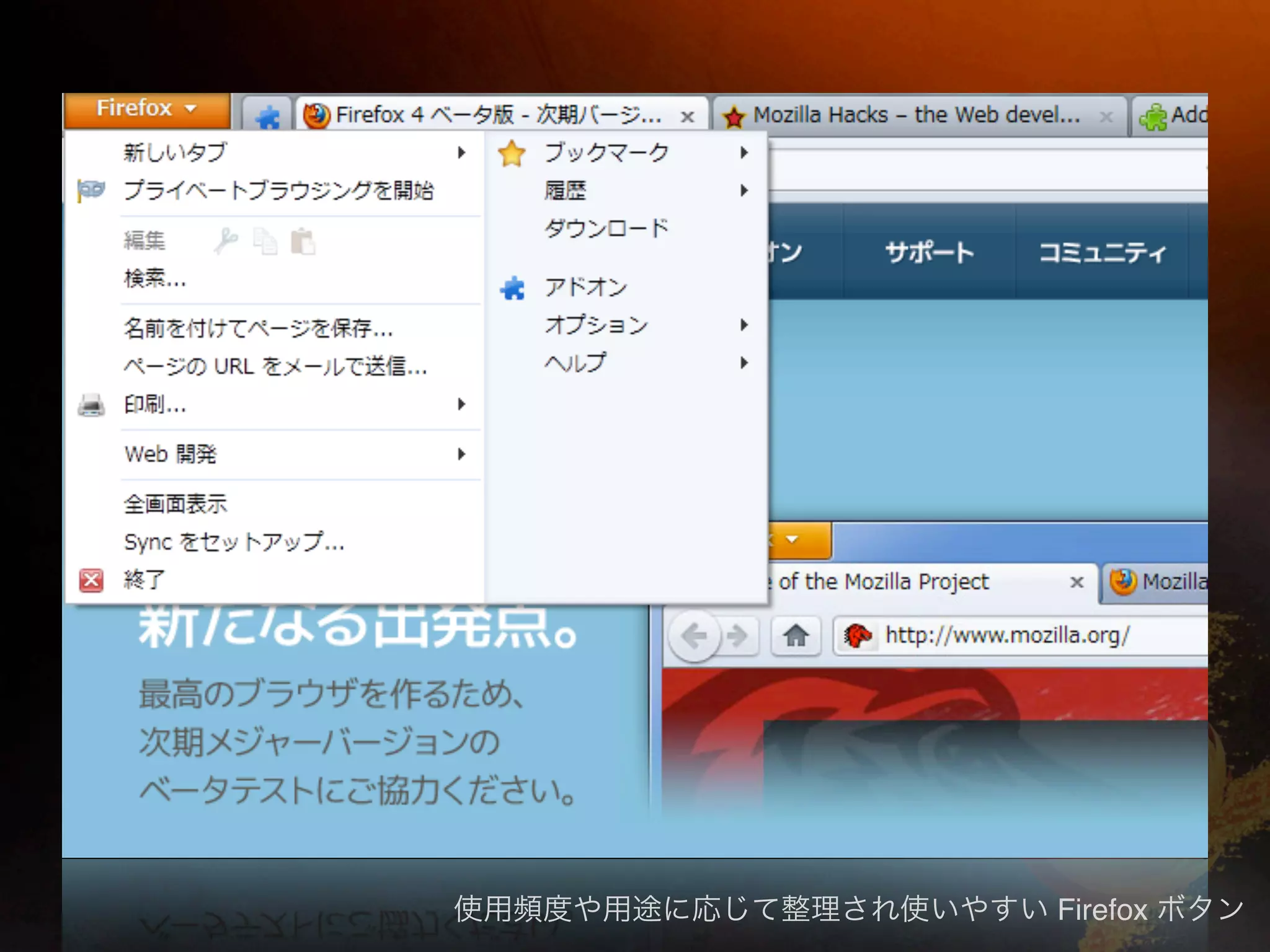Expand the 印刷 submenu arrow
The height and width of the screenshot is (952, 1270).
point(461,404)
